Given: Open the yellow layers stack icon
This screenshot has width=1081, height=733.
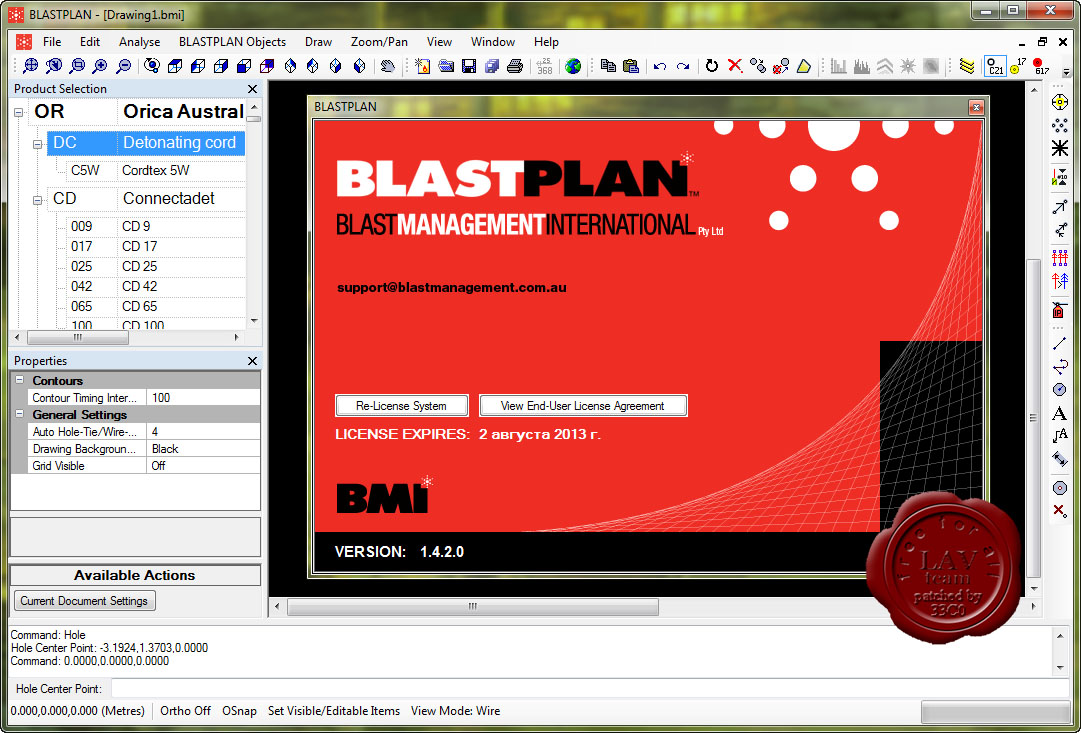Looking at the screenshot, I should tap(967, 66).
